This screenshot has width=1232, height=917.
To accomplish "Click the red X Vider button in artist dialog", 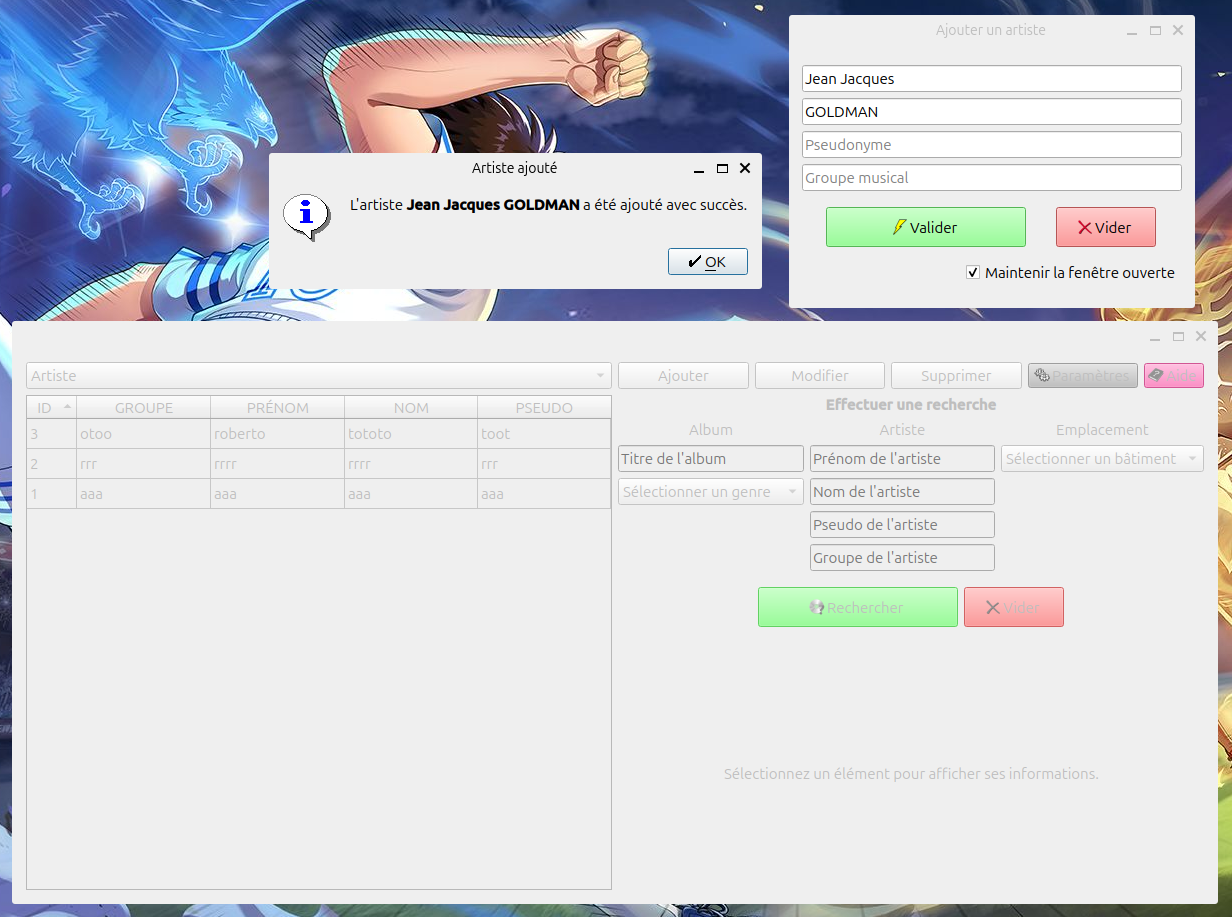I will (1105, 227).
